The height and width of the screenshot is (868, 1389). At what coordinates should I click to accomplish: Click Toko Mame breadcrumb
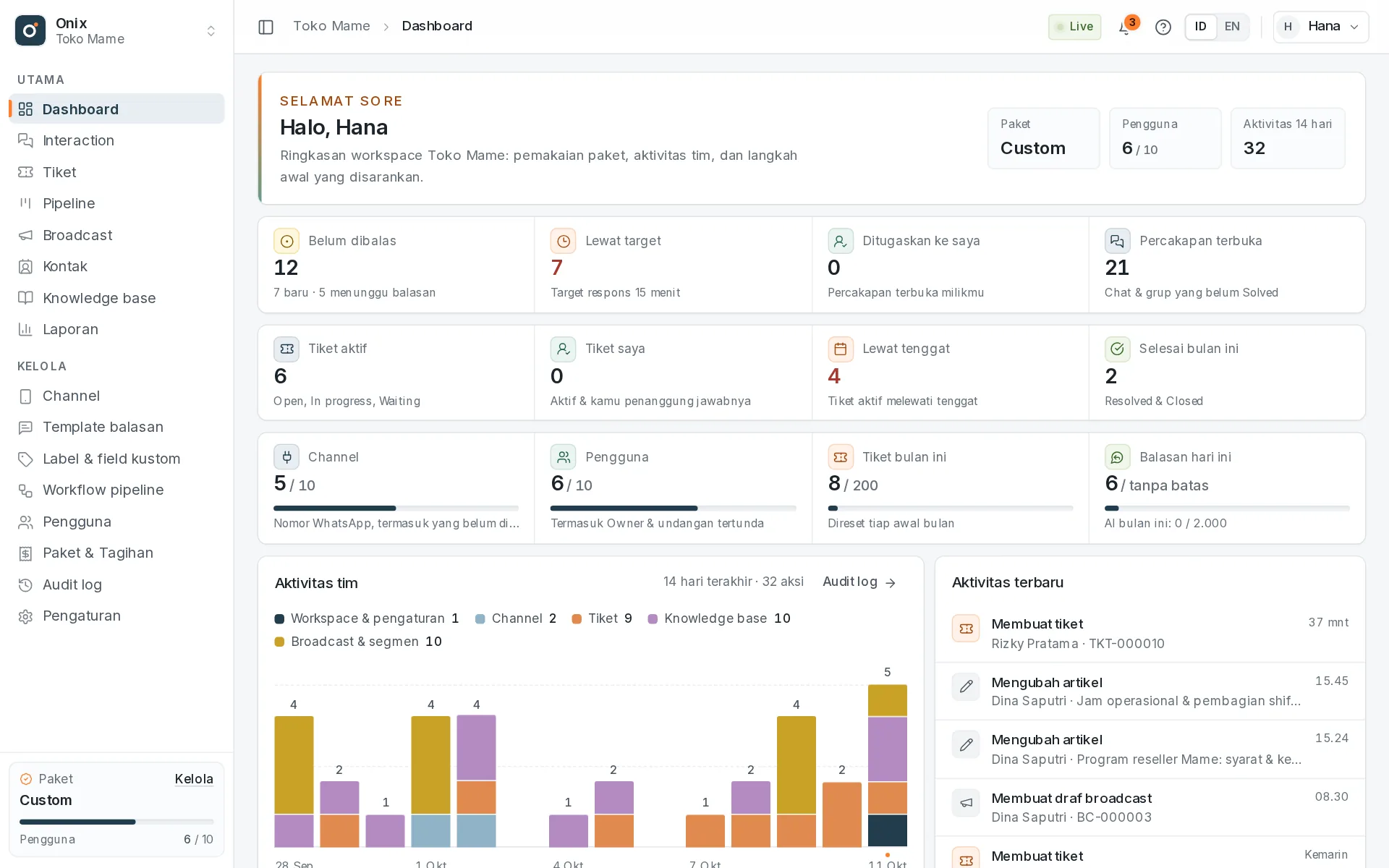[x=331, y=26]
